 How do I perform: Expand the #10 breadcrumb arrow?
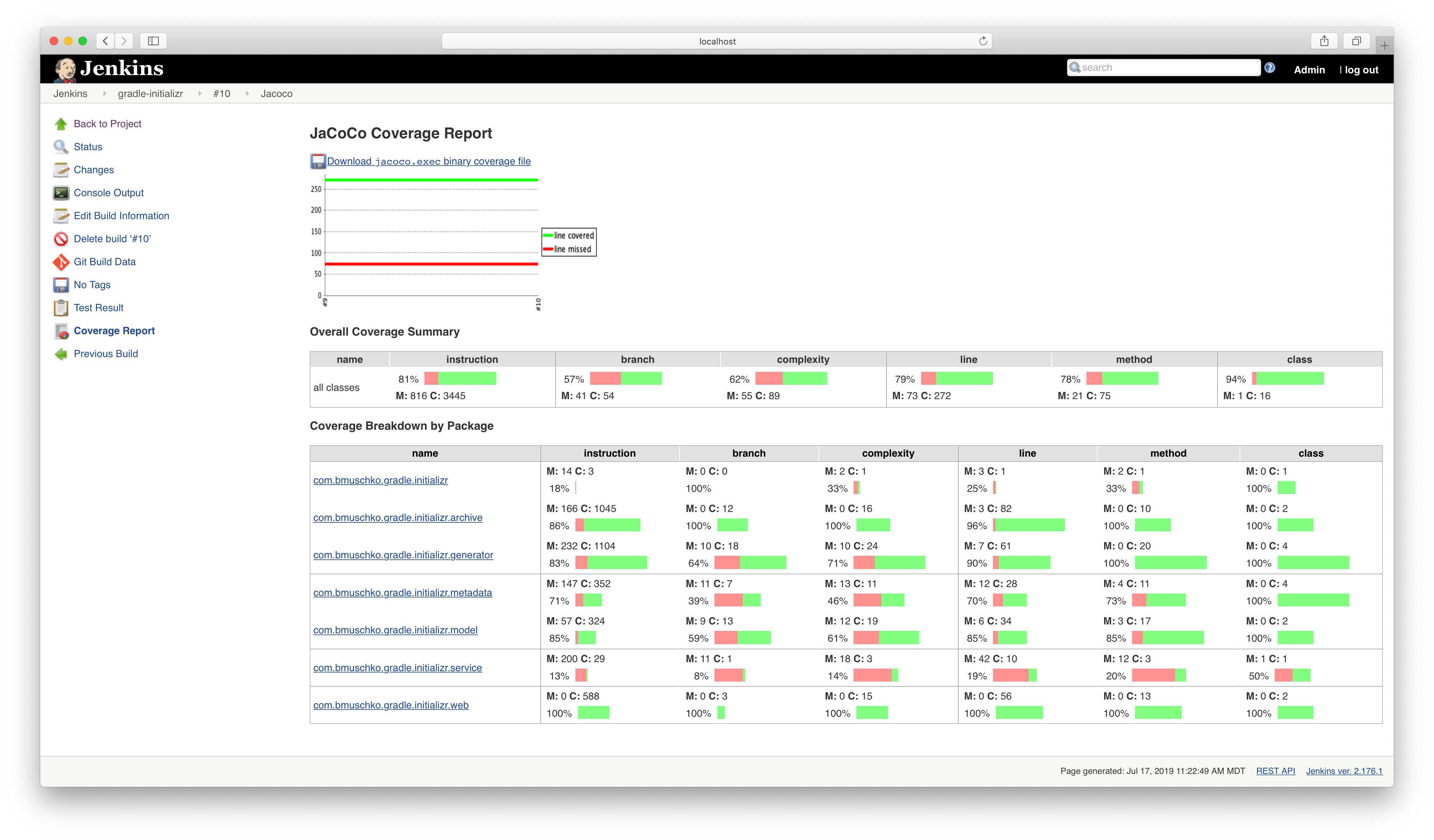coord(247,94)
